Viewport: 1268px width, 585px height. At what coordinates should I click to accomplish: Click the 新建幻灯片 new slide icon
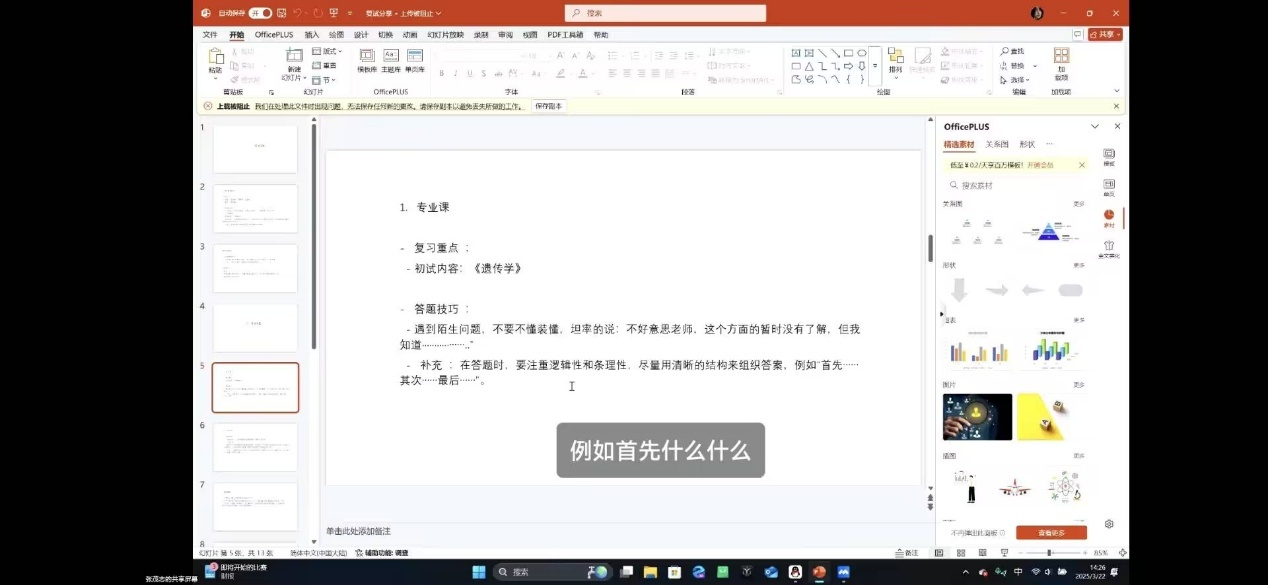pos(294,60)
